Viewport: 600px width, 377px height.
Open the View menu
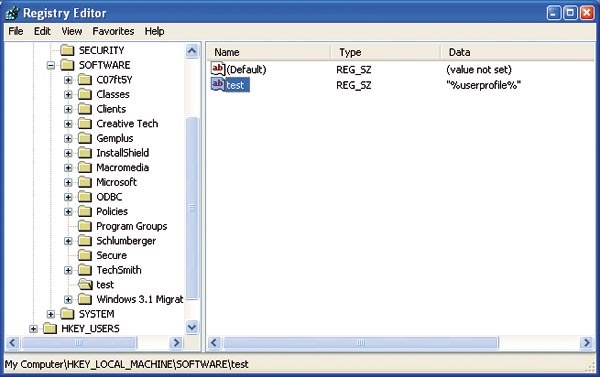point(72,31)
